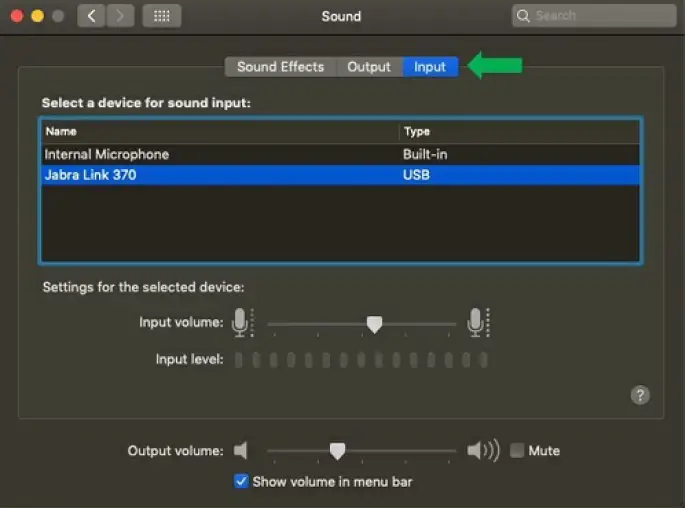This screenshot has height=508, width=685.
Task: Click the quiet speaker icon by output volume
Action: click(241, 450)
